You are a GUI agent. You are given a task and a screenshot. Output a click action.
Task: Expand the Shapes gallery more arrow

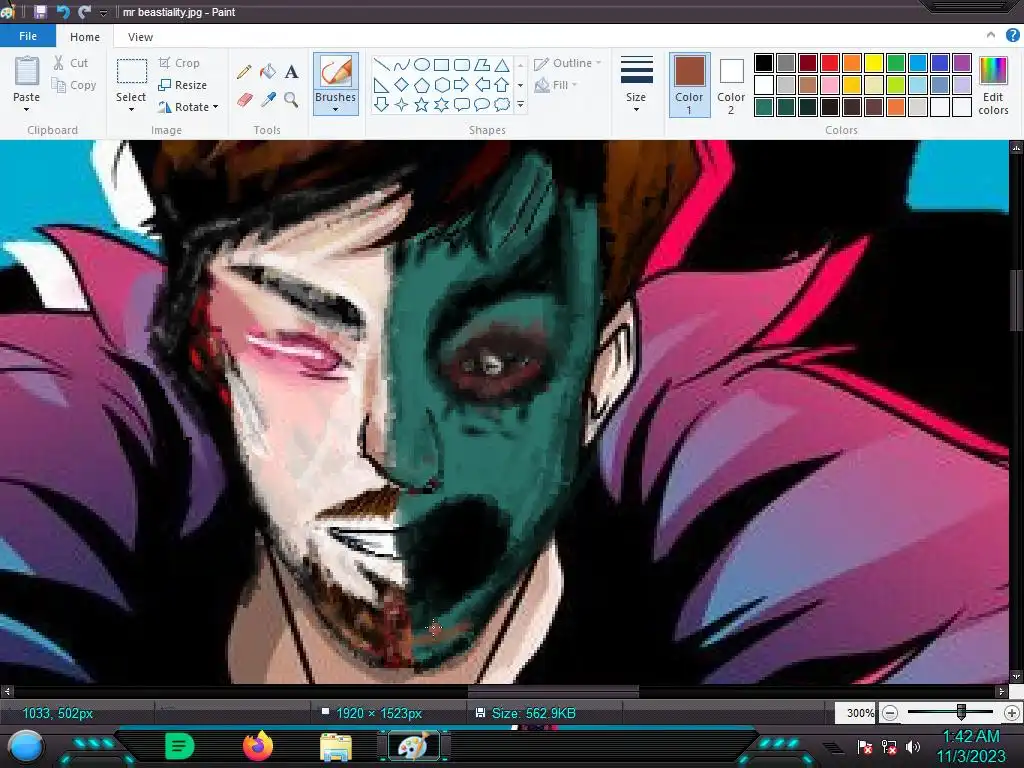[520, 104]
